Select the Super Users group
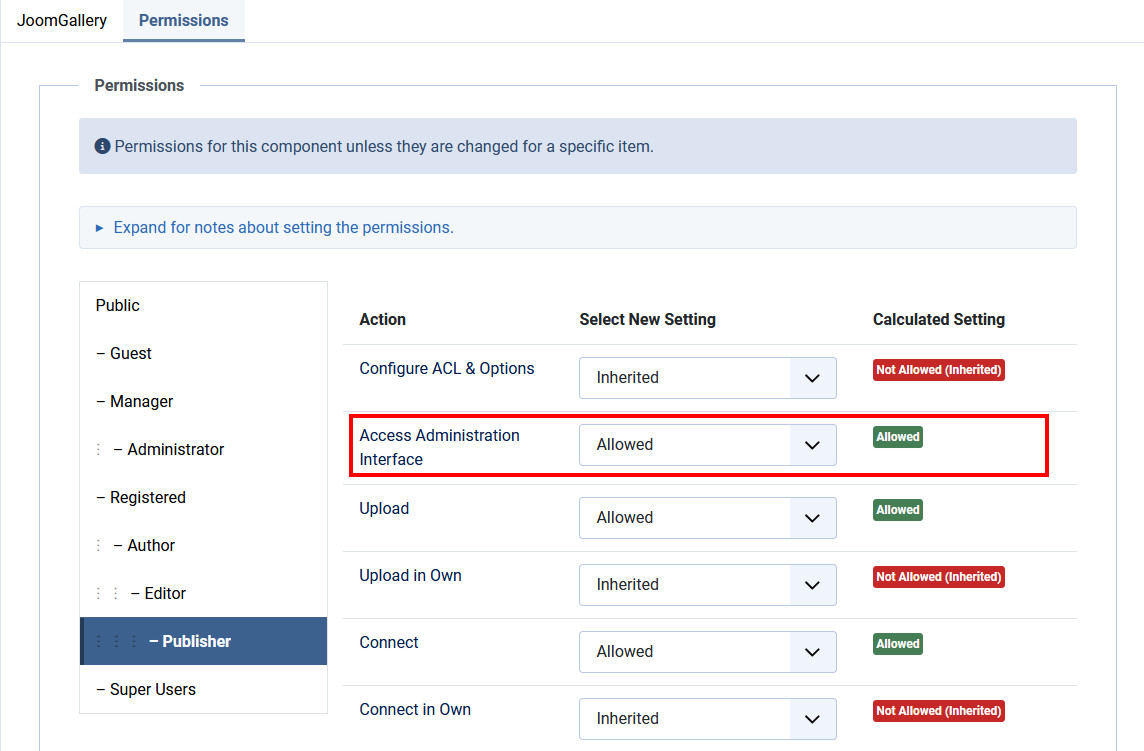Screen dimensions: 1144x751 click(204, 689)
